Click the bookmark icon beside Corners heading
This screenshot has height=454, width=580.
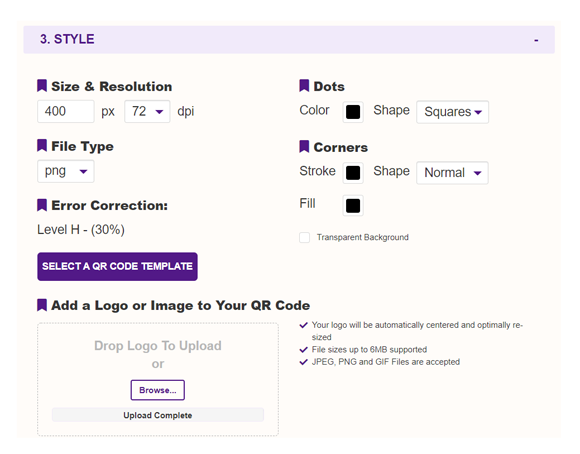point(304,146)
